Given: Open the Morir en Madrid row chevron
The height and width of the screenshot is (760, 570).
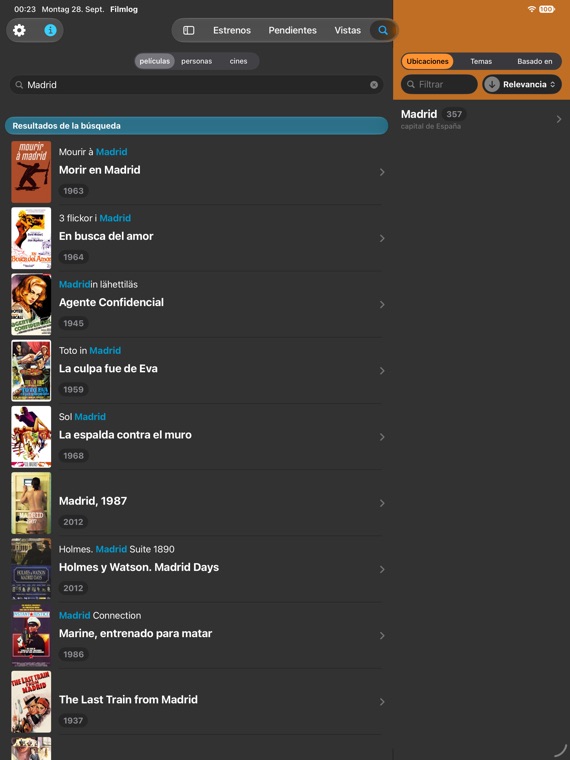Looking at the screenshot, I should click(x=382, y=172).
